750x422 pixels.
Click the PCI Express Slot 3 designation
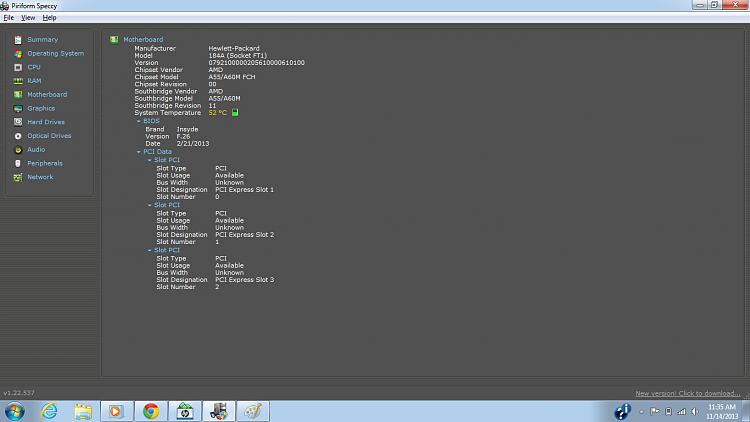244,280
